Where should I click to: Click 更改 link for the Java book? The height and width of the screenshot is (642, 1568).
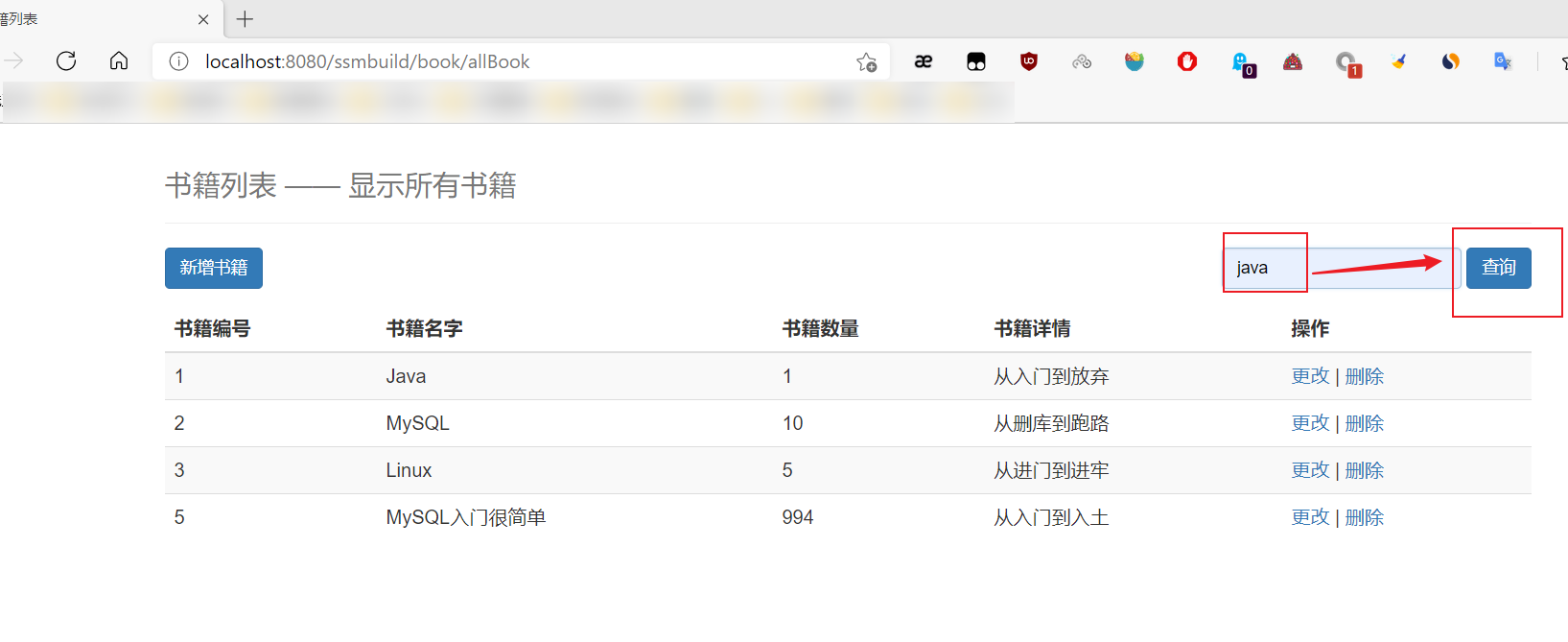click(x=1310, y=376)
